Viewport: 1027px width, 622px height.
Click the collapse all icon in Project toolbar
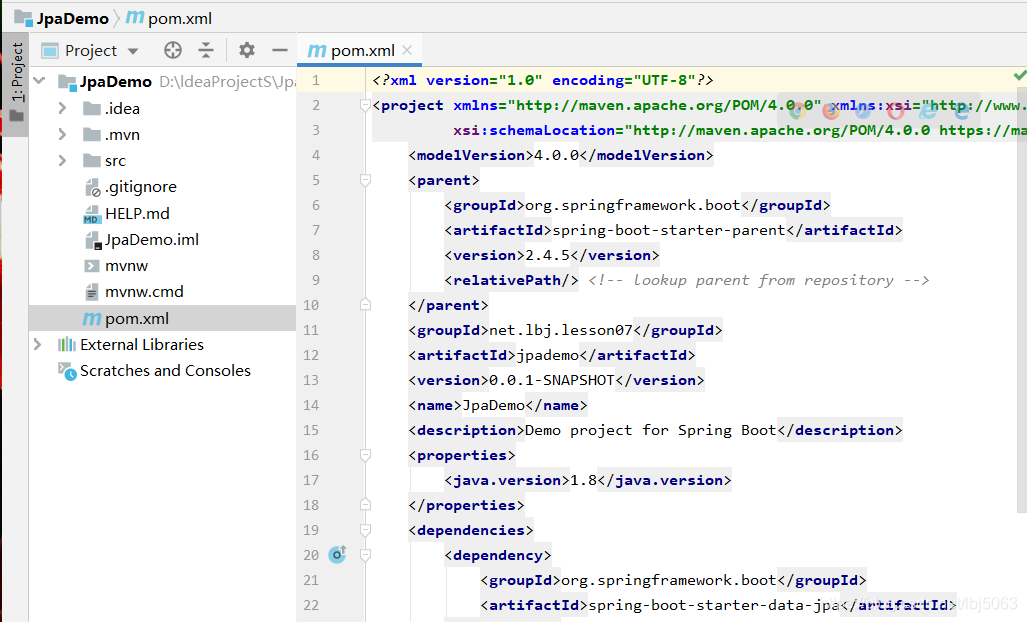[206, 50]
